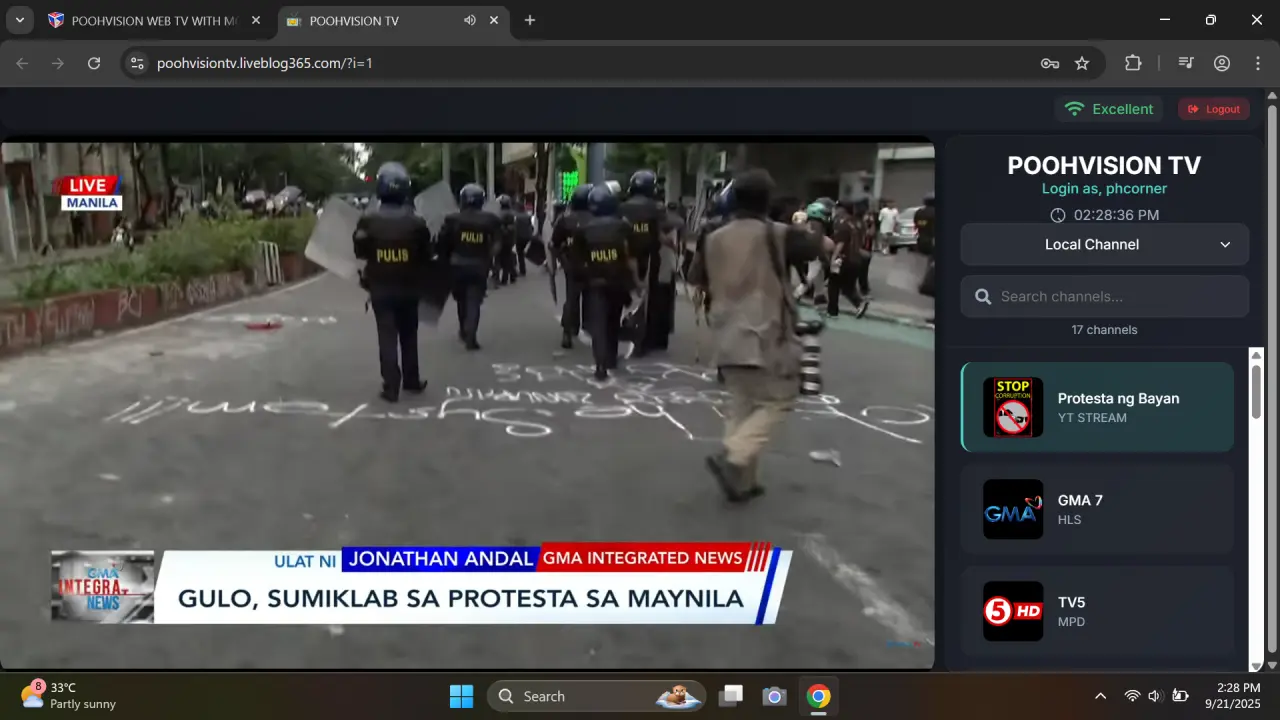The height and width of the screenshot is (720, 1280).
Task: Open the Chrome three-dot menu
Action: [x=1258, y=63]
